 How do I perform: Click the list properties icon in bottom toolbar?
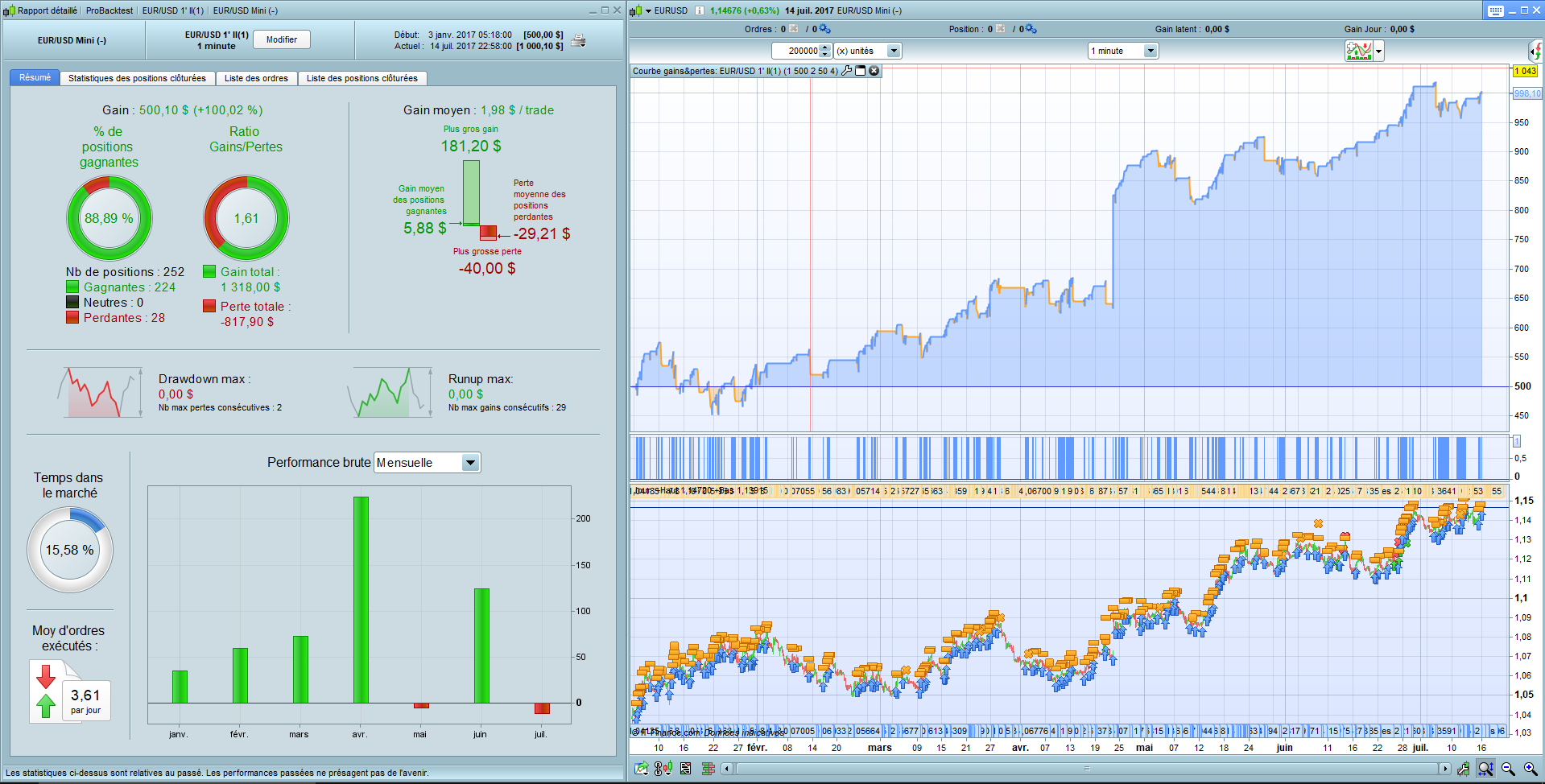point(685,769)
